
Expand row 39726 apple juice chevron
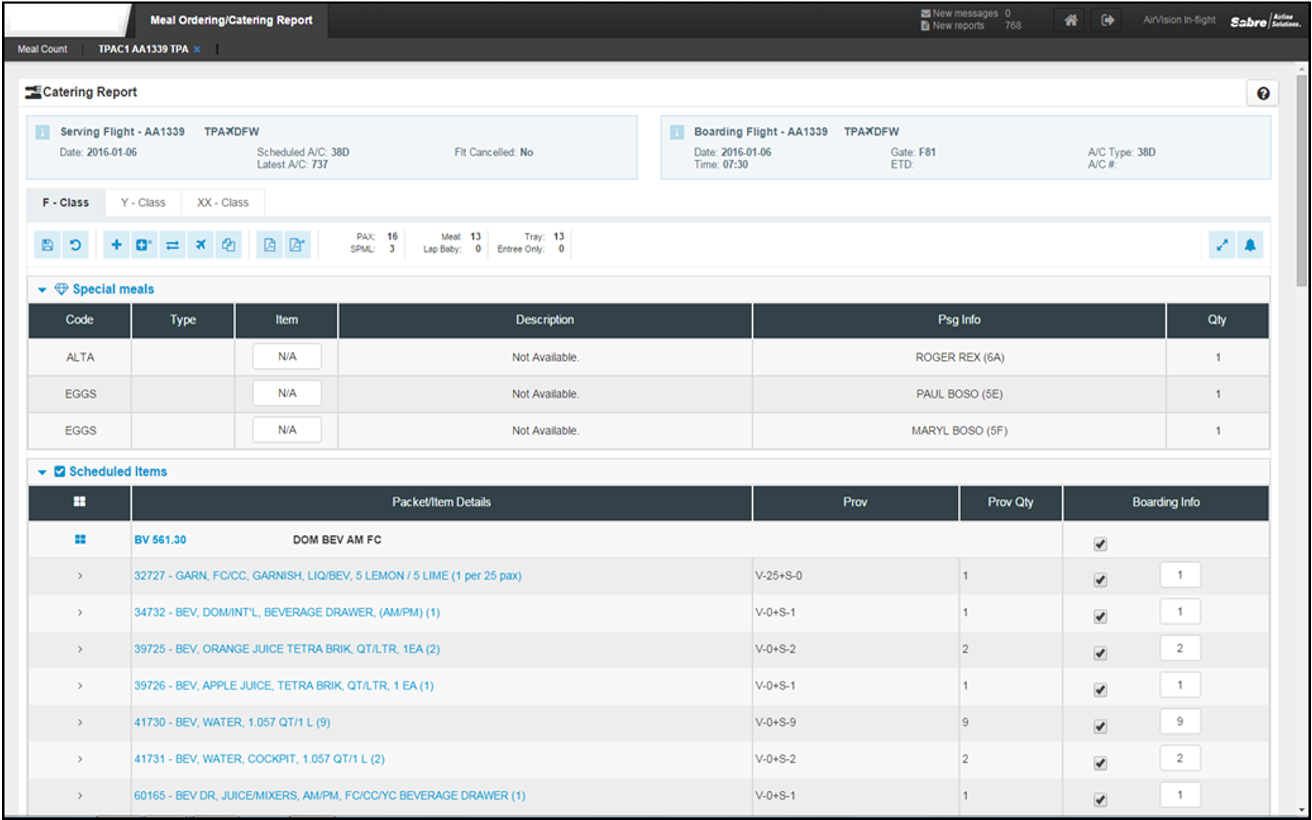point(80,686)
